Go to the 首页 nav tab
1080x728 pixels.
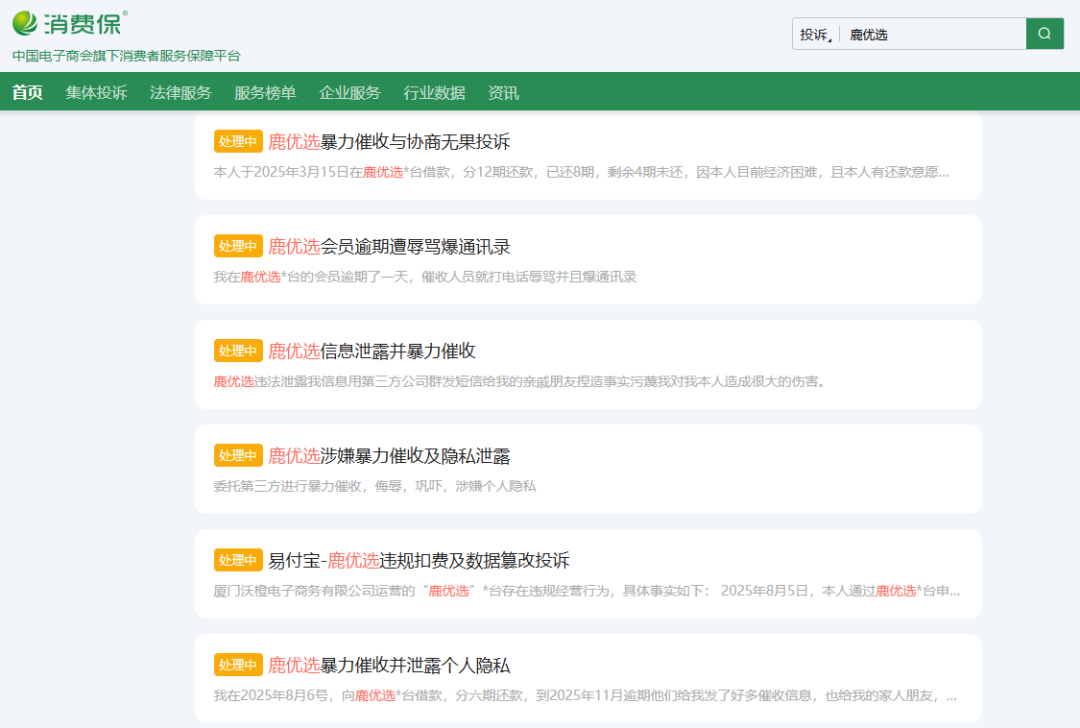click(27, 93)
